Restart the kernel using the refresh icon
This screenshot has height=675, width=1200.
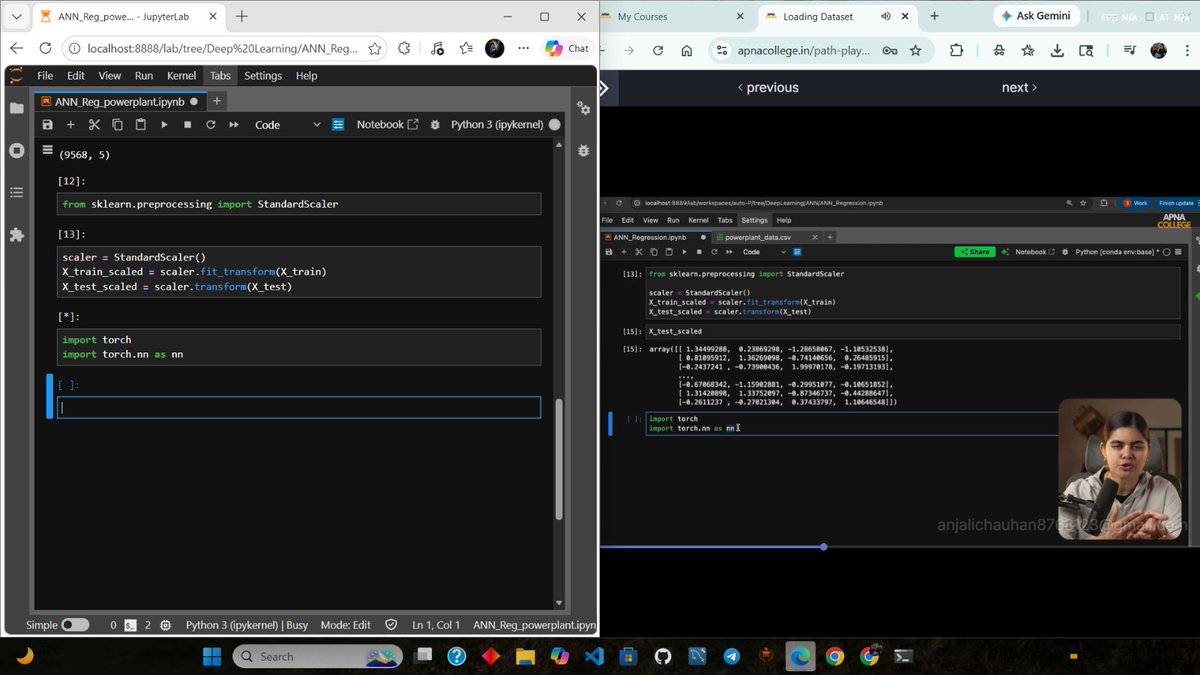point(210,125)
